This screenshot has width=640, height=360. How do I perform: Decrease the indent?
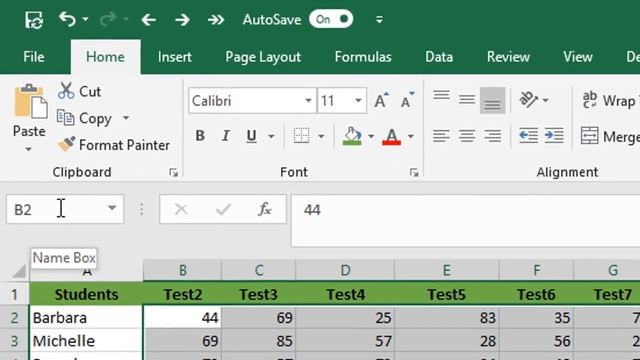pyautogui.click(x=528, y=136)
